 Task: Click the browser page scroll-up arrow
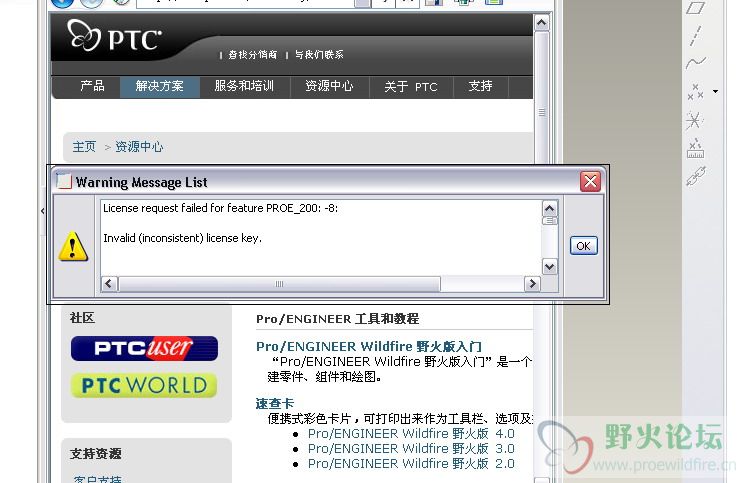point(541,22)
